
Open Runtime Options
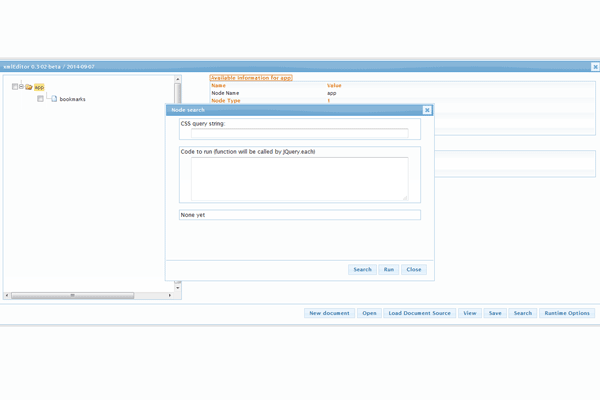coord(567,313)
